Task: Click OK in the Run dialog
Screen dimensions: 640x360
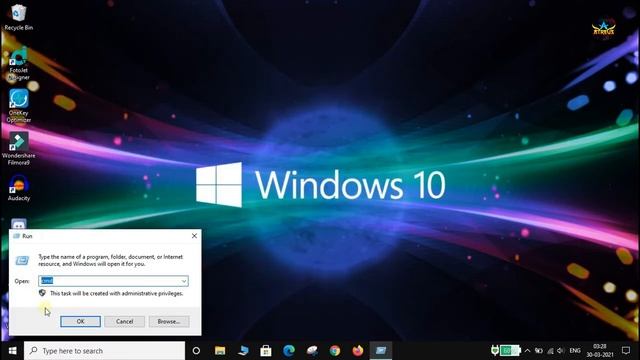Action: pyautogui.click(x=80, y=322)
